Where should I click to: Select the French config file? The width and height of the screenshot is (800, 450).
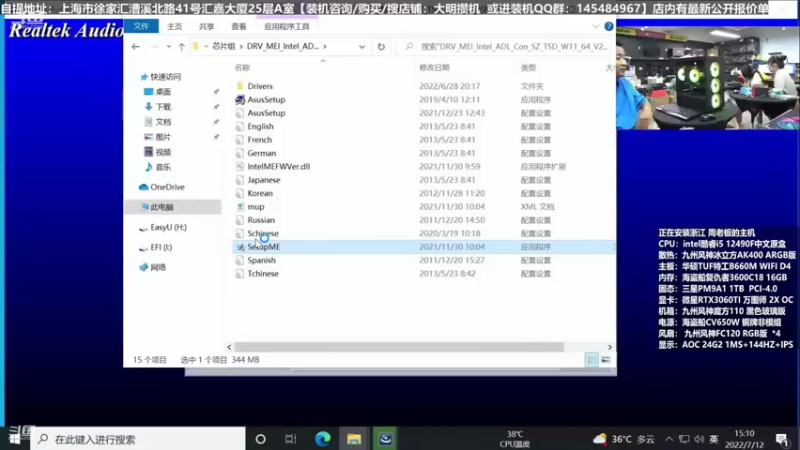click(x=259, y=139)
